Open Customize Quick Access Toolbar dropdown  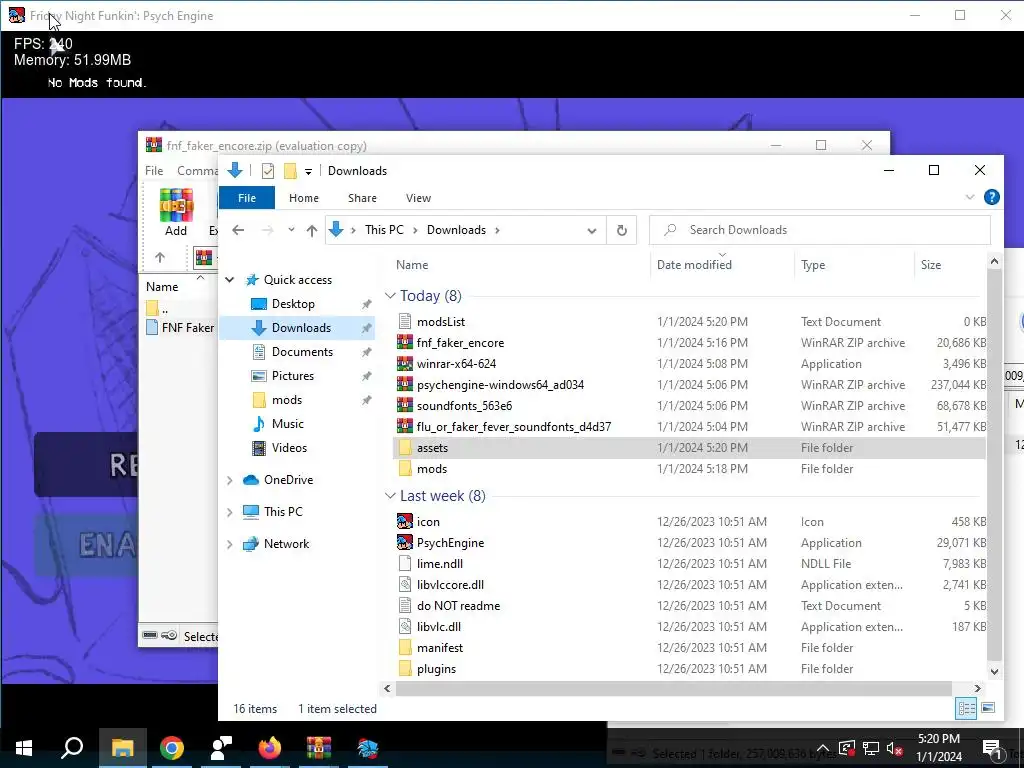pos(308,172)
